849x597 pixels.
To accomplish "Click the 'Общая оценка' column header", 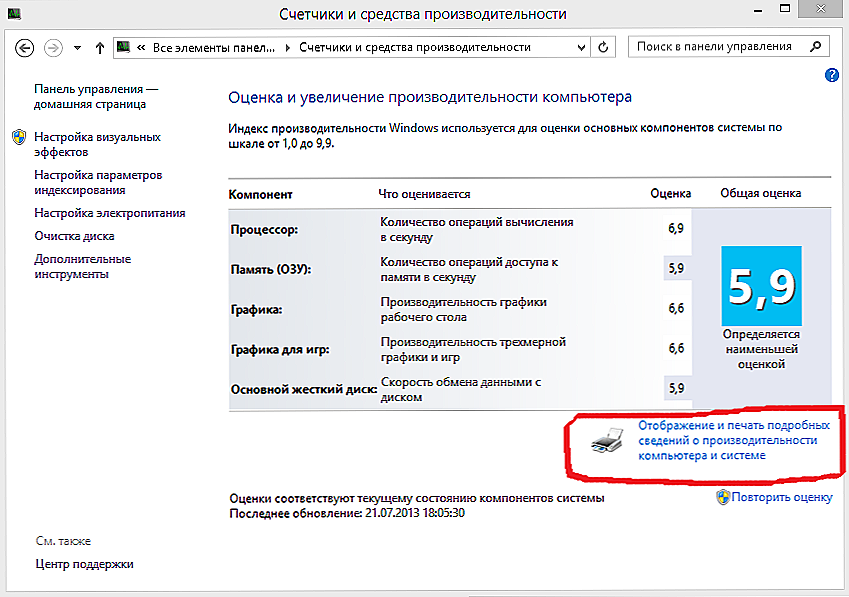I will [761, 193].
